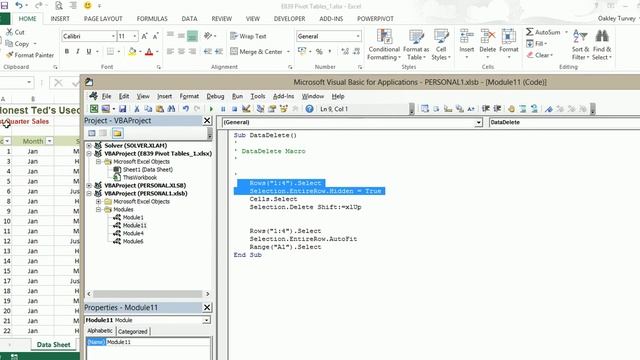Open VBA Help question mark icon
640x360 pixels.
pos(309,109)
